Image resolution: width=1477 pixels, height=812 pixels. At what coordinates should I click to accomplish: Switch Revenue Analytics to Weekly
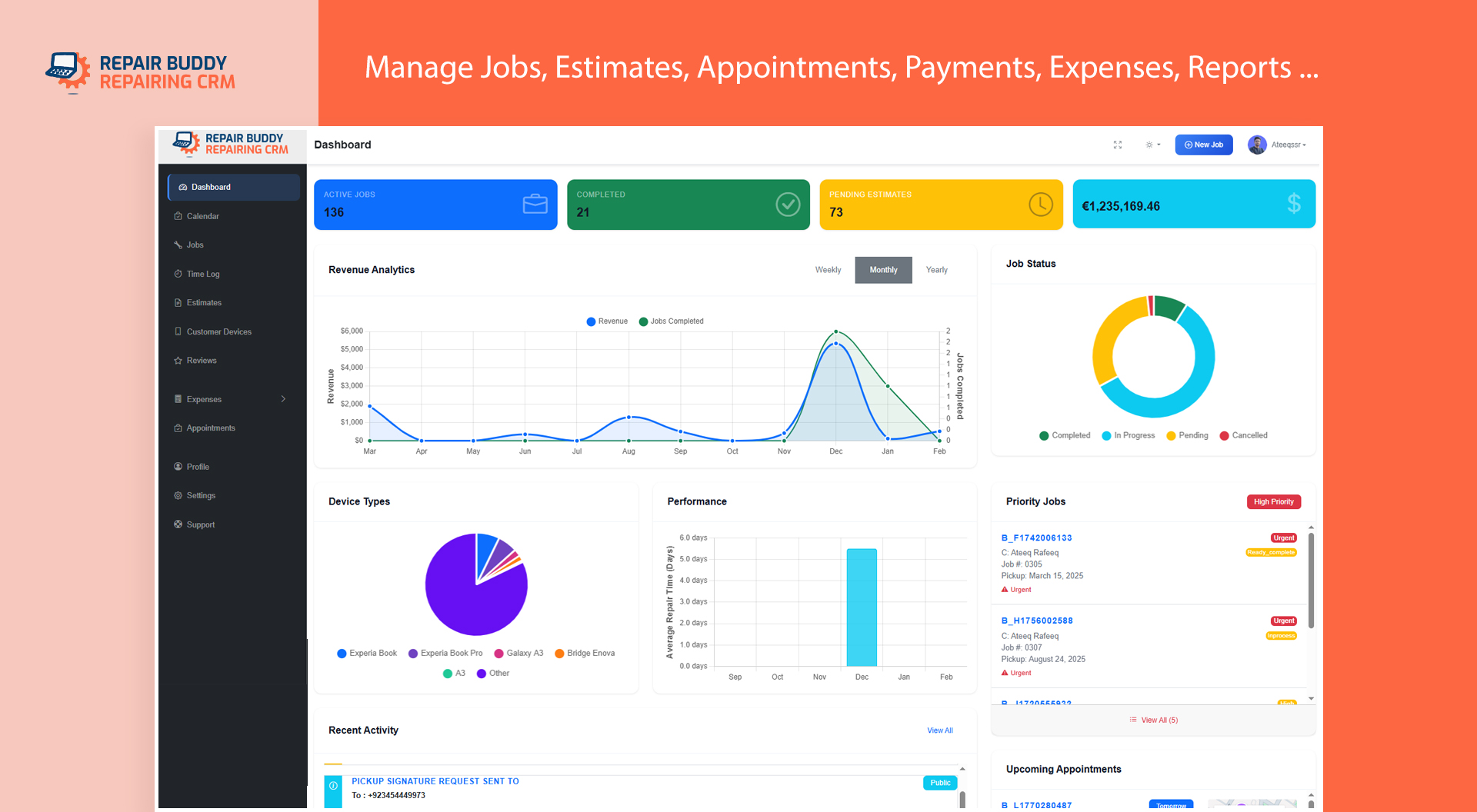click(828, 270)
